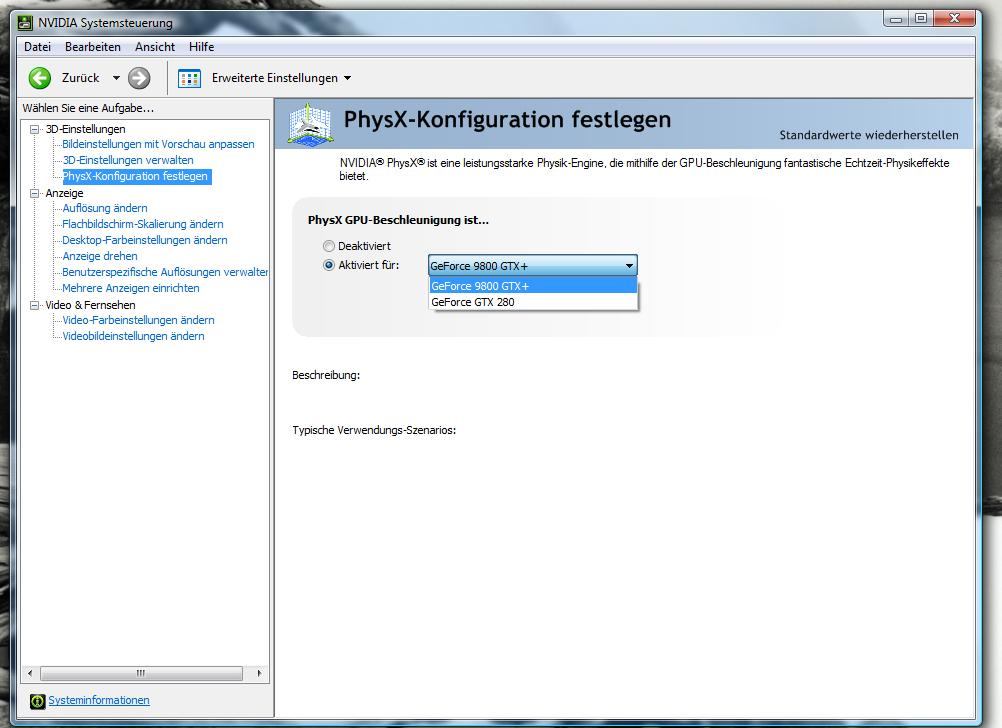Collapse the 3D-Einstellungen tree node
Screen dimensions: 1002x728
35,129
